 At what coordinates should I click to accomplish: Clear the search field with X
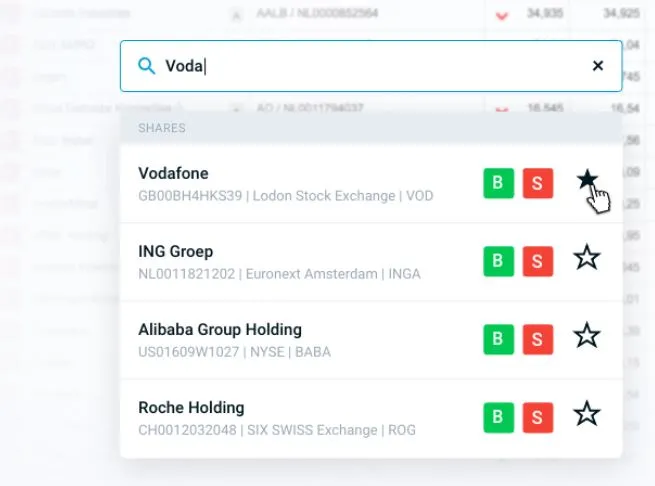pos(598,66)
